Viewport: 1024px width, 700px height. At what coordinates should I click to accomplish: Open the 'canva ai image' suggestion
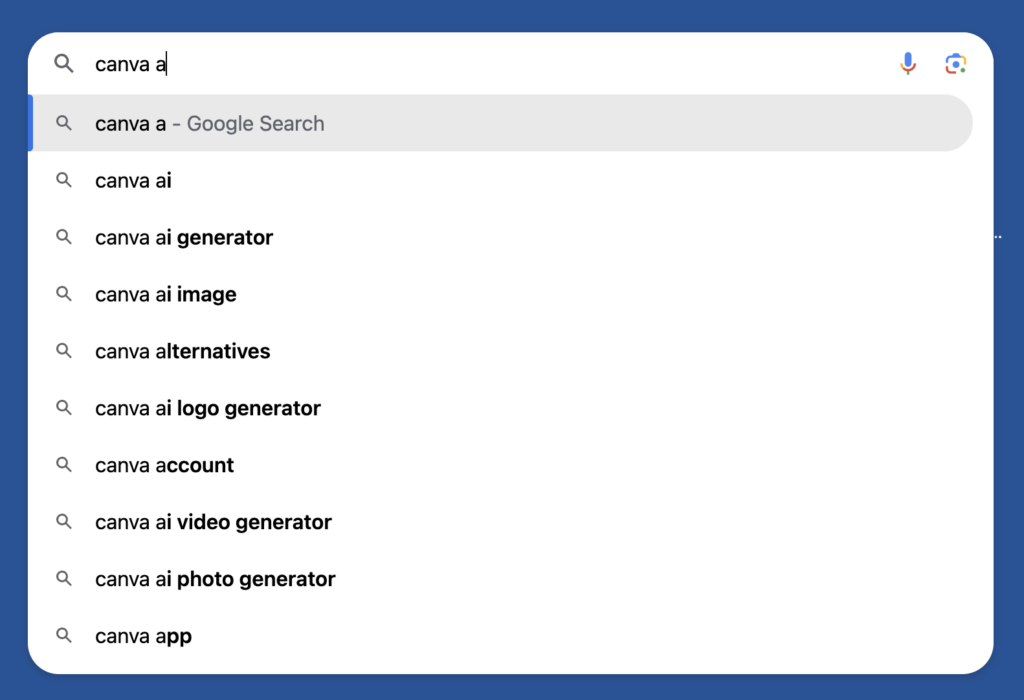pos(165,294)
